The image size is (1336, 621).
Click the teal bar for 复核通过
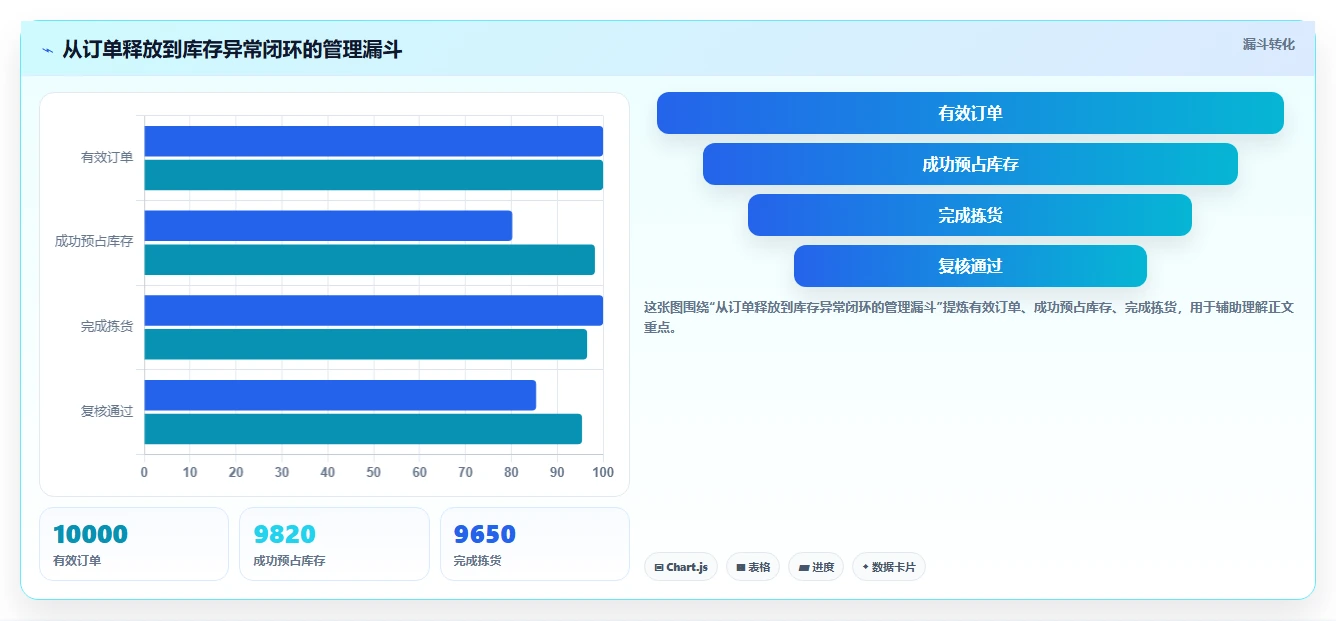click(x=363, y=429)
